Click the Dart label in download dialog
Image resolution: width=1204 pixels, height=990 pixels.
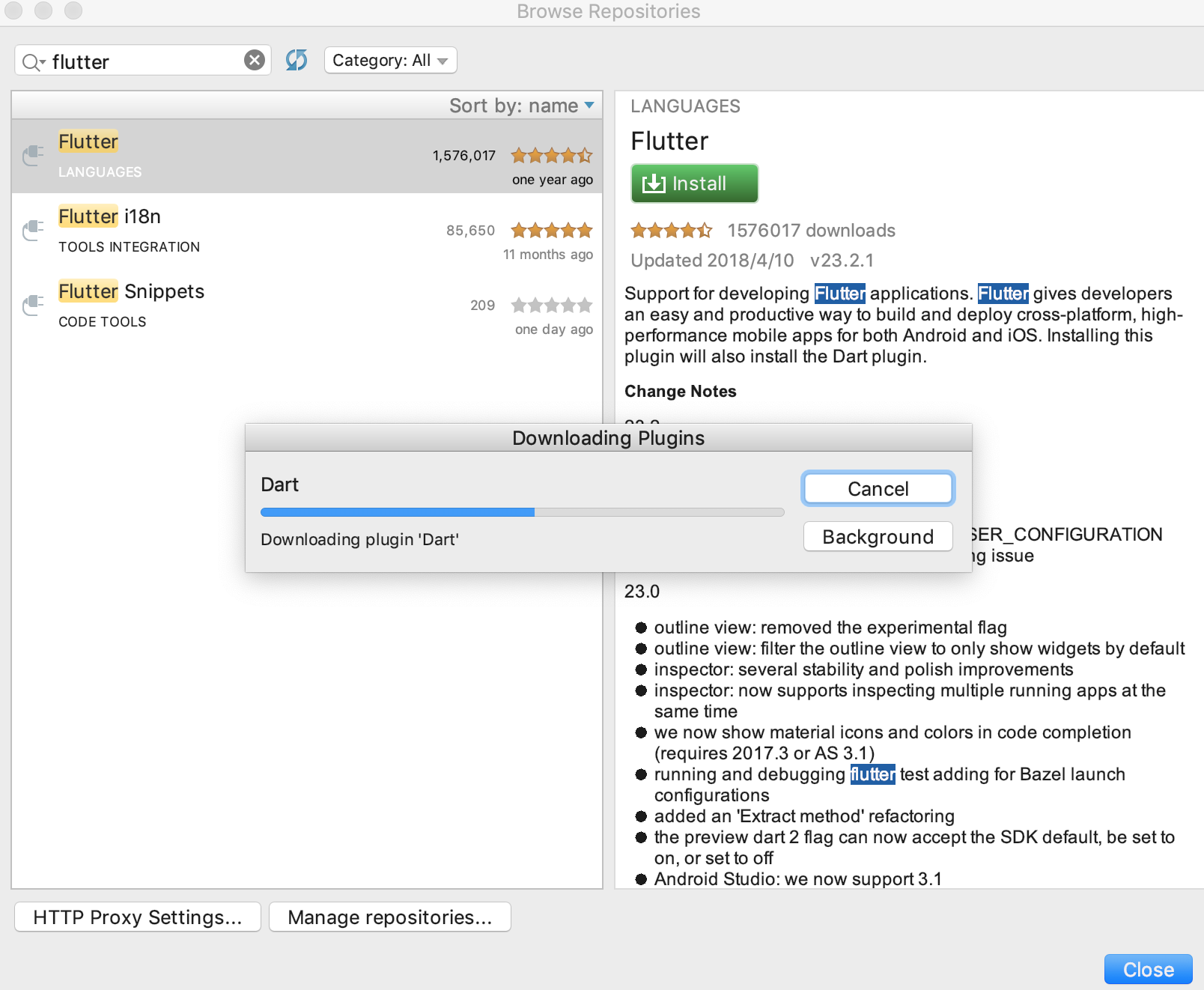click(279, 485)
